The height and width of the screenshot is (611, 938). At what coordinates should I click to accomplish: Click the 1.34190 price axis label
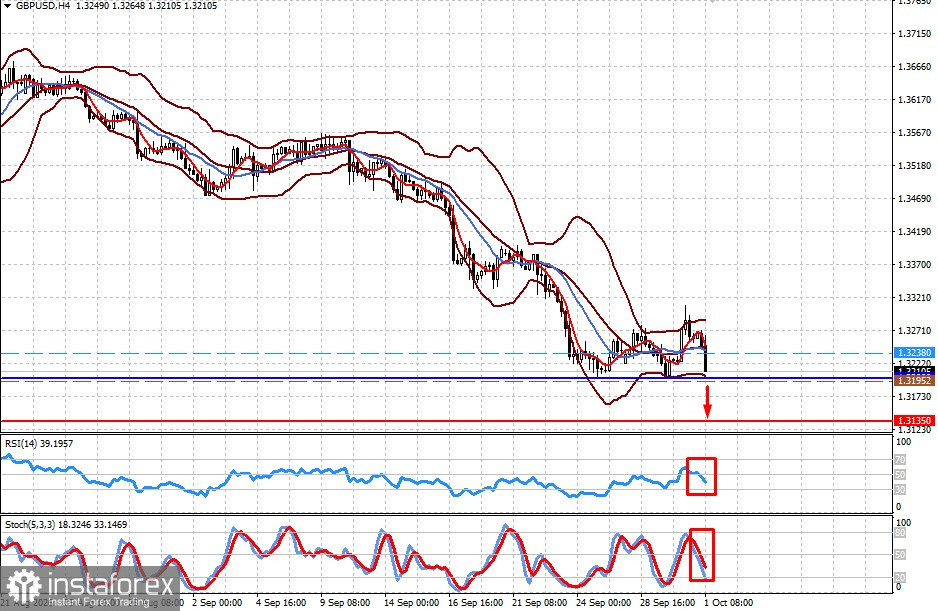click(915, 232)
